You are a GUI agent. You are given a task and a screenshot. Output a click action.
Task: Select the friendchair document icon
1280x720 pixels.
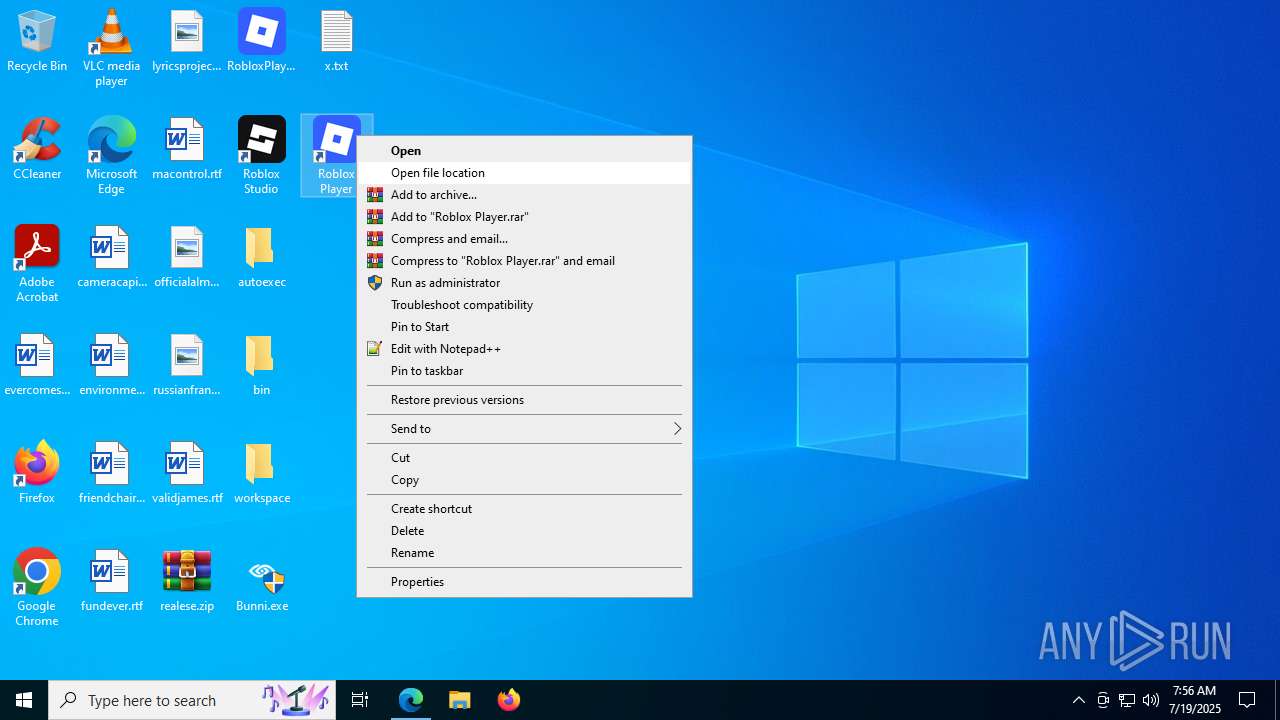111,473
